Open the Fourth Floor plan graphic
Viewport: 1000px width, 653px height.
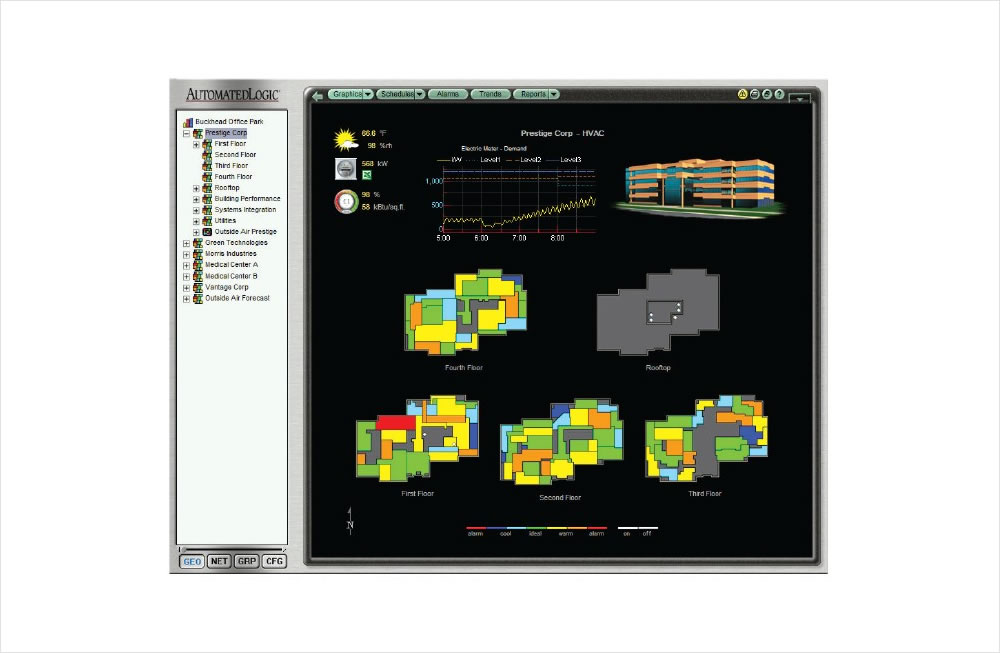pyautogui.click(x=466, y=311)
